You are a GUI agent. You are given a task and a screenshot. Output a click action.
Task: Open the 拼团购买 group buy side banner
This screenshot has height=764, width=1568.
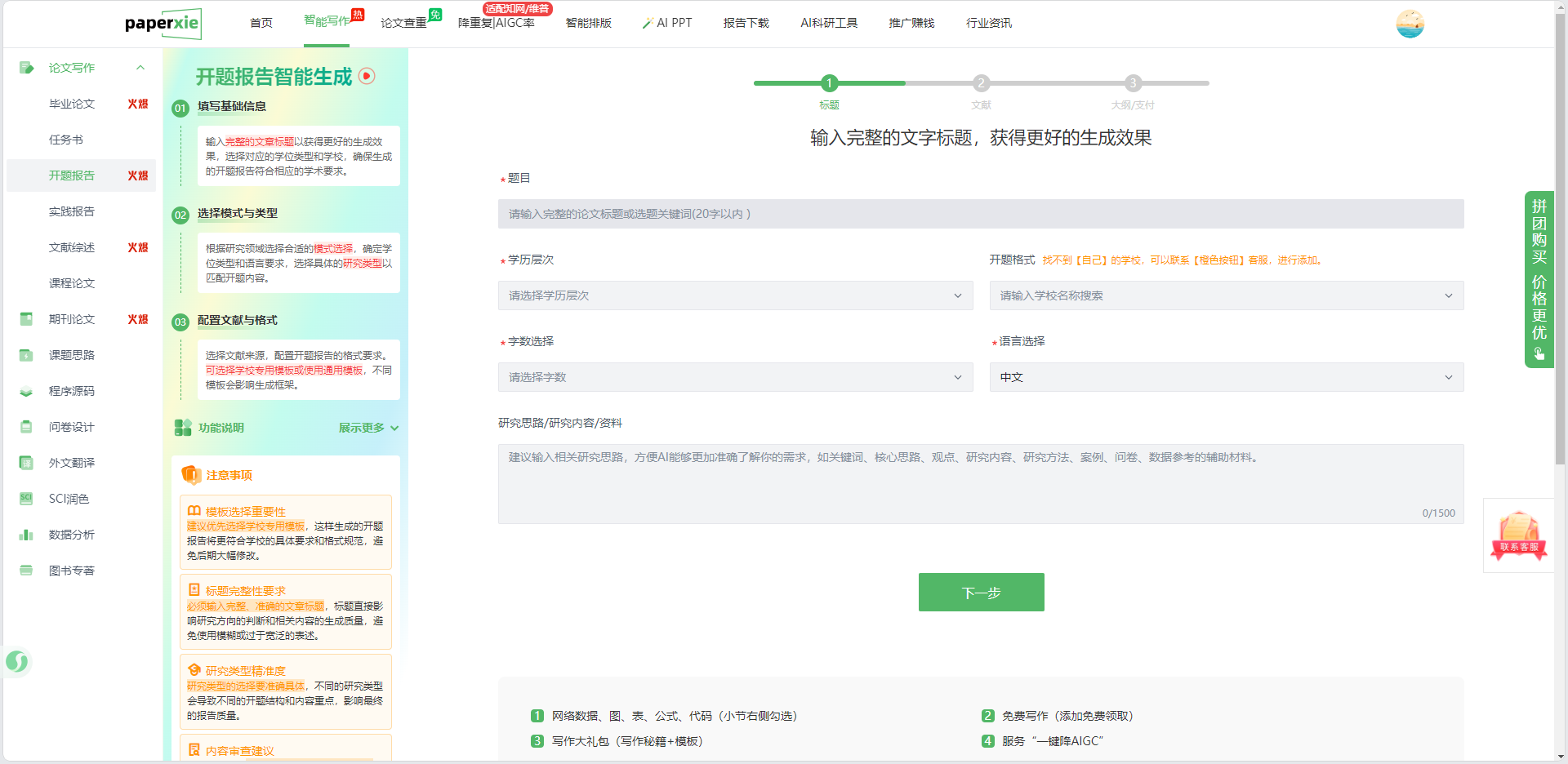pos(1539,279)
